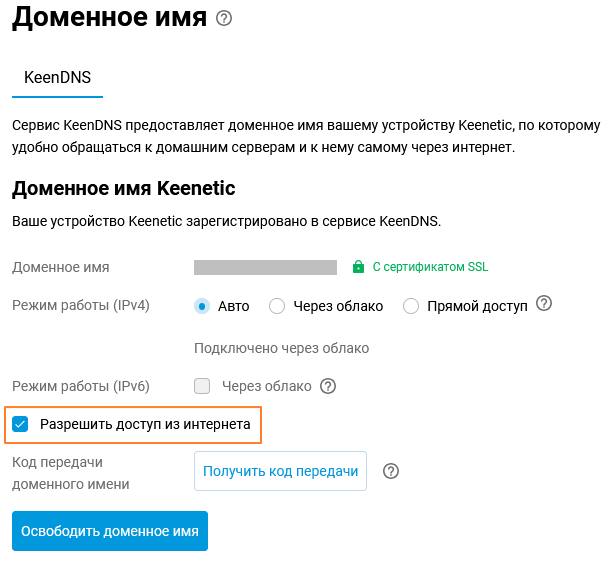Click the help icon near Получить код передачи
This screenshot has width=608, height=563.
(x=391, y=471)
